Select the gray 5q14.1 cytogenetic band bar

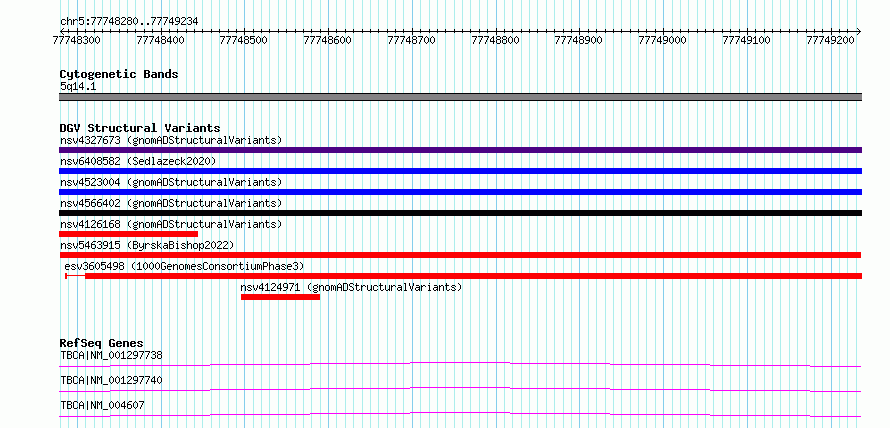pyautogui.click(x=460, y=97)
